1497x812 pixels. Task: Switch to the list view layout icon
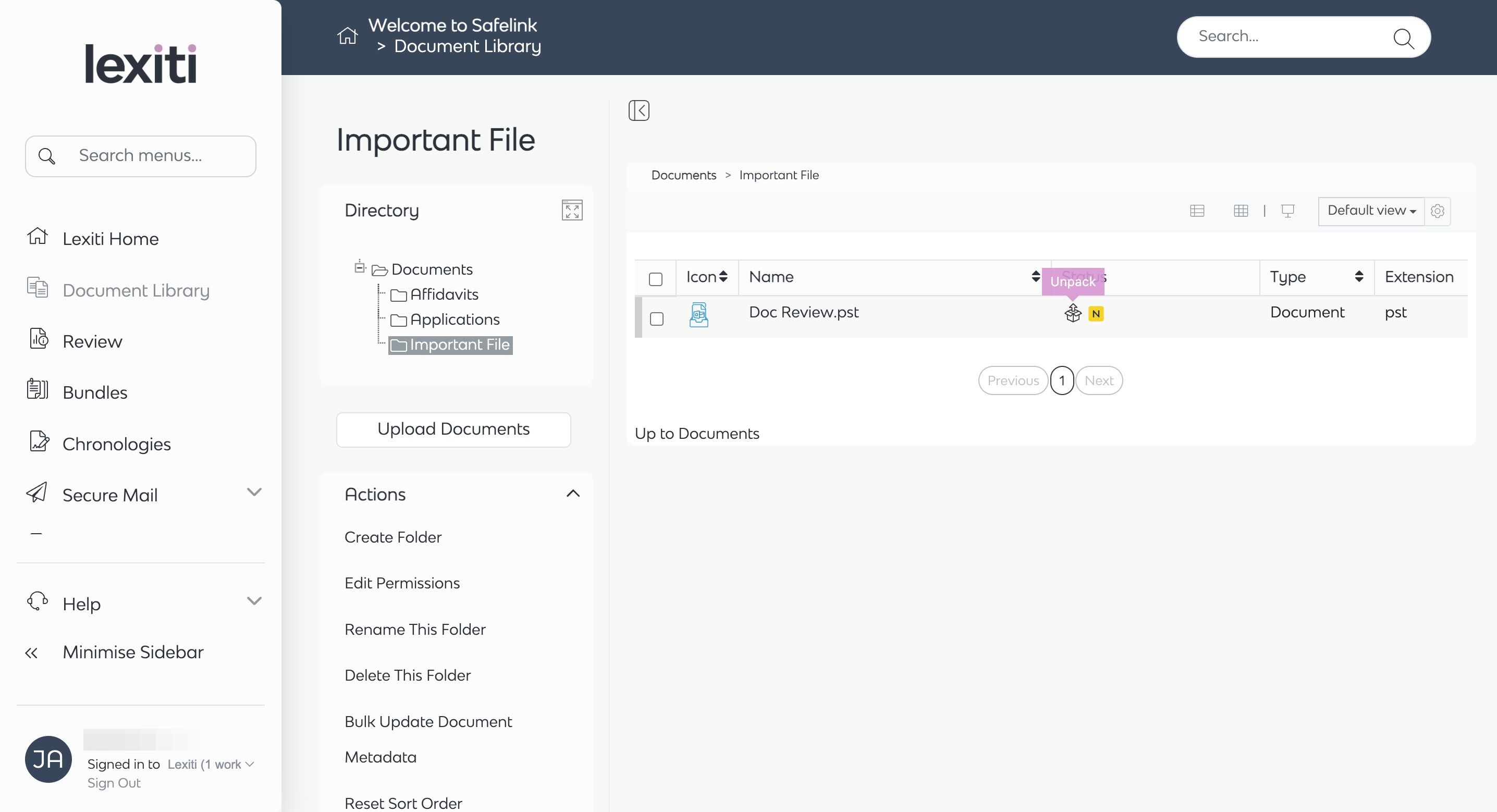1197,211
